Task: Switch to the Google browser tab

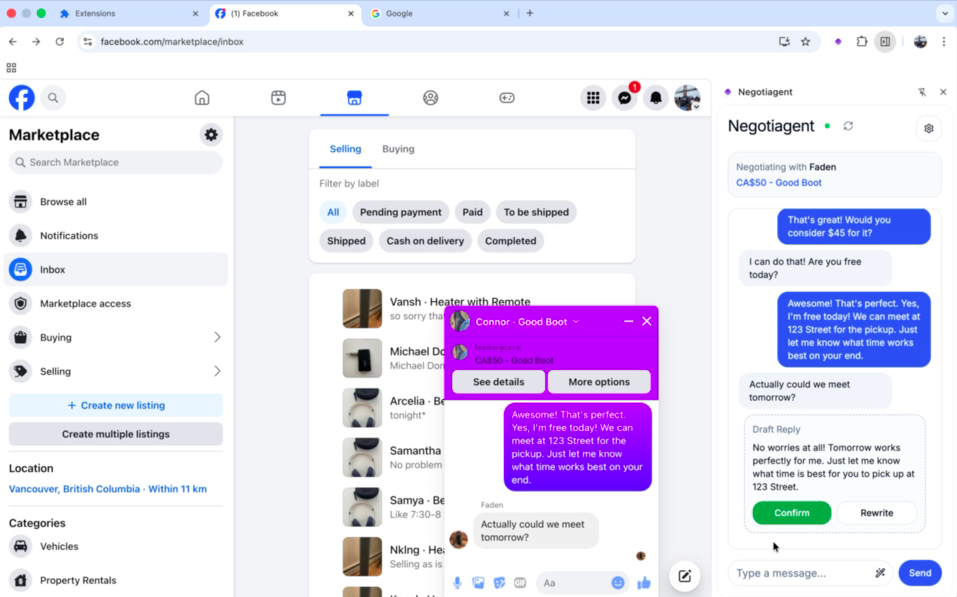Action: pyautogui.click(x=439, y=13)
